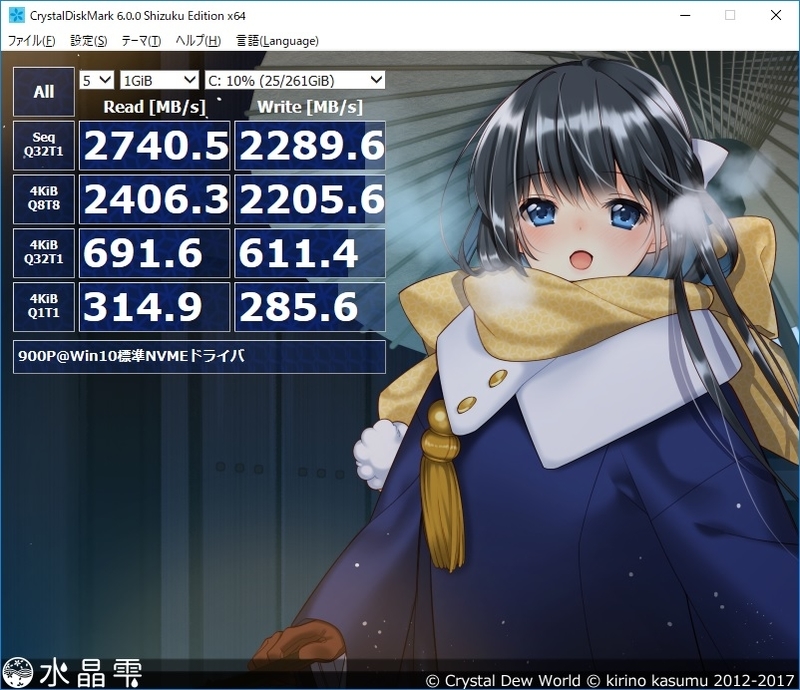Click 4KiB Q8T8 write result 2205.6
Screen dimensions: 800x690
(310, 199)
